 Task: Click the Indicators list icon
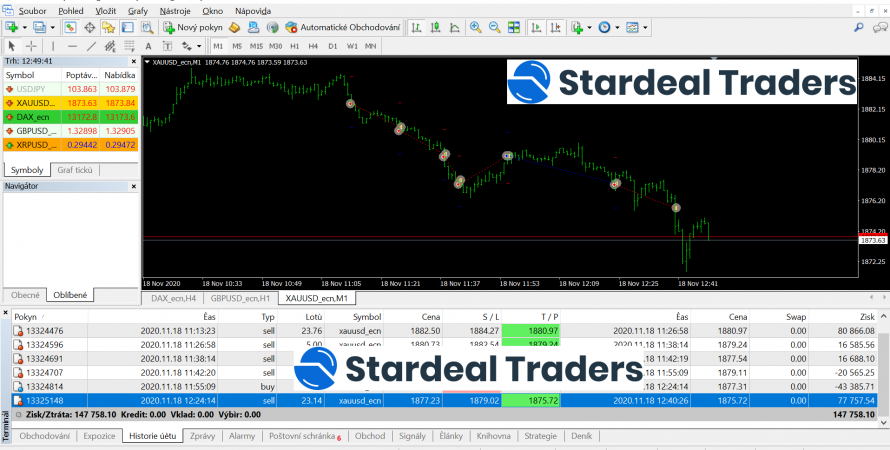(x=577, y=27)
